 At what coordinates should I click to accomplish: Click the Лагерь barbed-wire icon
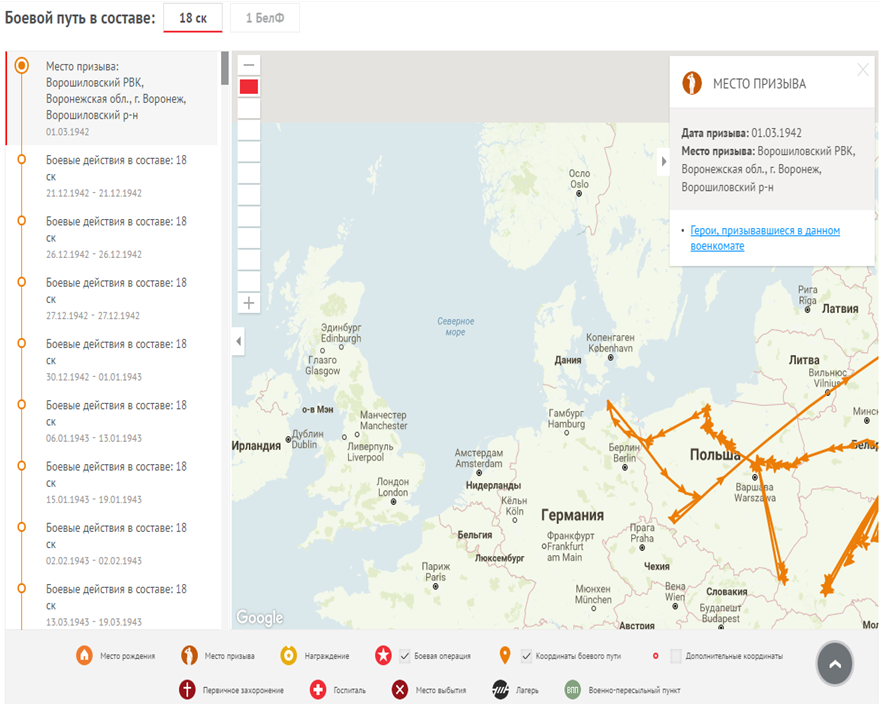[502, 690]
